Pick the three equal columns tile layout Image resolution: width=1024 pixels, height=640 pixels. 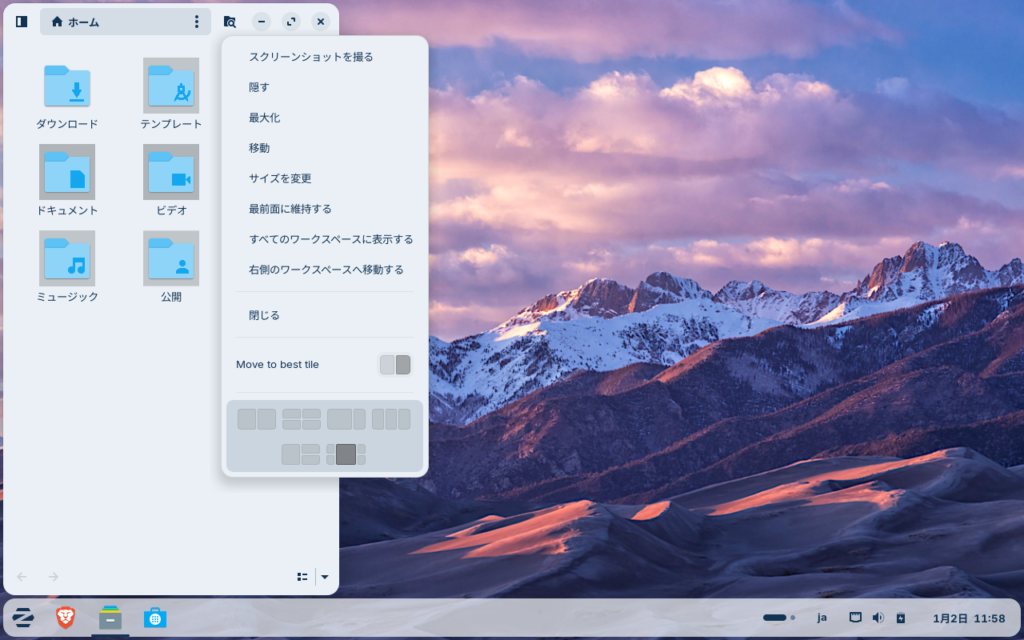click(x=391, y=419)
